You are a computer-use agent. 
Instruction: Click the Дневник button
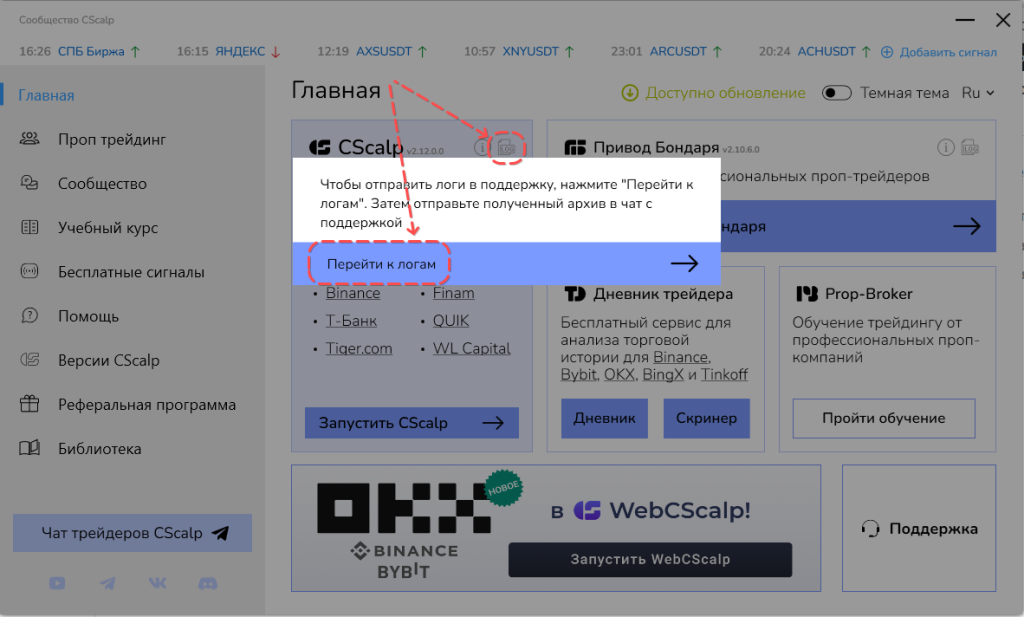[604, 418]
